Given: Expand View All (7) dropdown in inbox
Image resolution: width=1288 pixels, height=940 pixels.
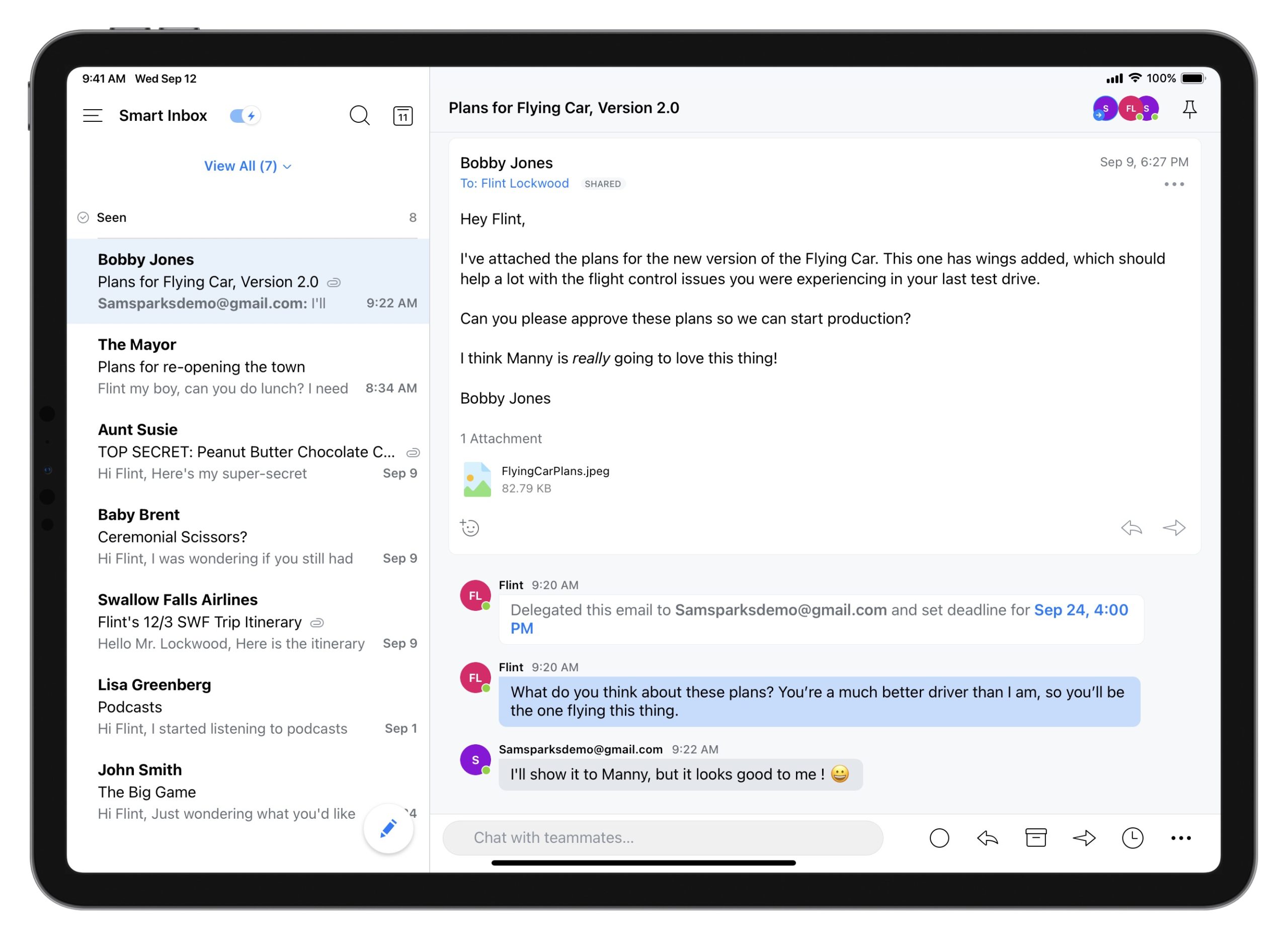Looking at the screenshot, I should point(248,166).
